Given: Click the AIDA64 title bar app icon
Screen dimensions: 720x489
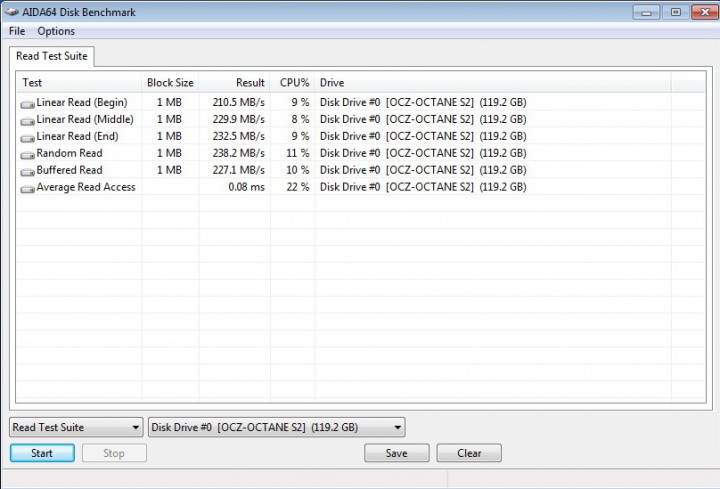Looking at the screenshot, I should (x=11, y=11).
